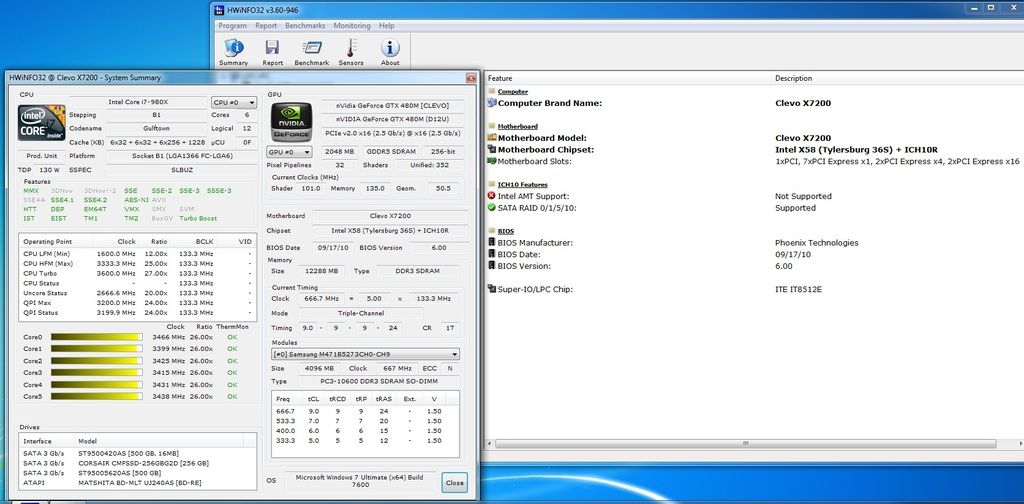Select the ST9500420AS drive row
This screenshot has width=1024, height=504.
pos(138,453)
